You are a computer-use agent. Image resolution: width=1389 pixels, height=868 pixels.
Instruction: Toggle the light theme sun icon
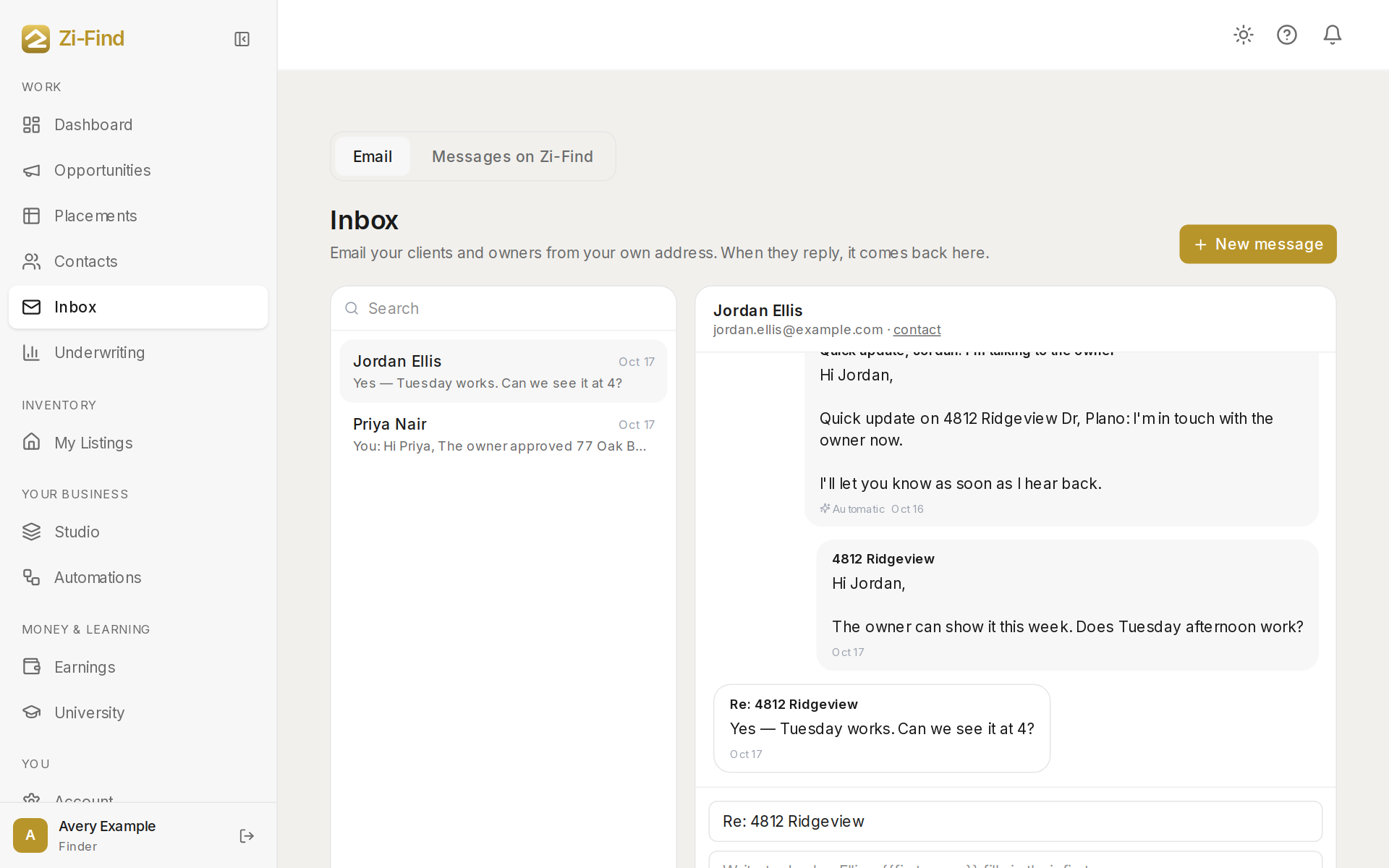1244,35
